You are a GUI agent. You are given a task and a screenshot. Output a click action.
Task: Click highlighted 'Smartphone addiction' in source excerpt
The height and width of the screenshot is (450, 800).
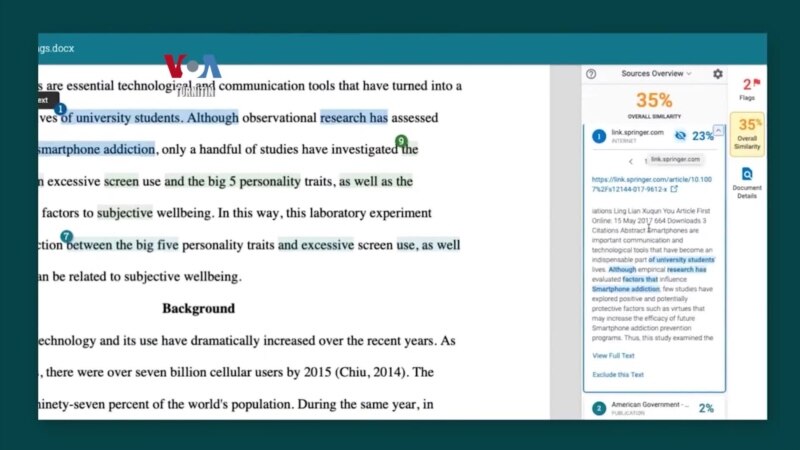(x=626, y=289)
